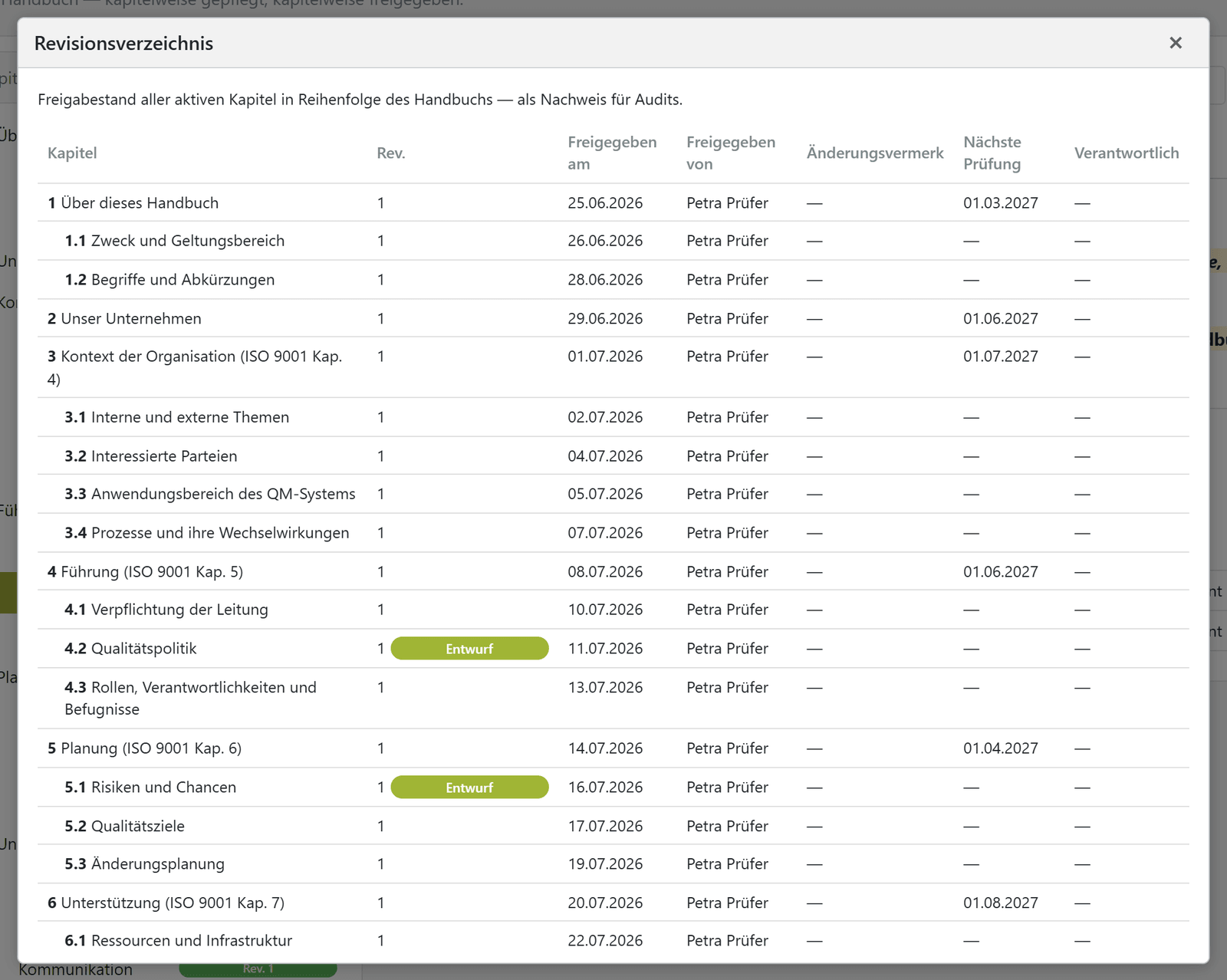Select row 3.3 Anwendungsbereich des QM-Systems

pos(613,494)
